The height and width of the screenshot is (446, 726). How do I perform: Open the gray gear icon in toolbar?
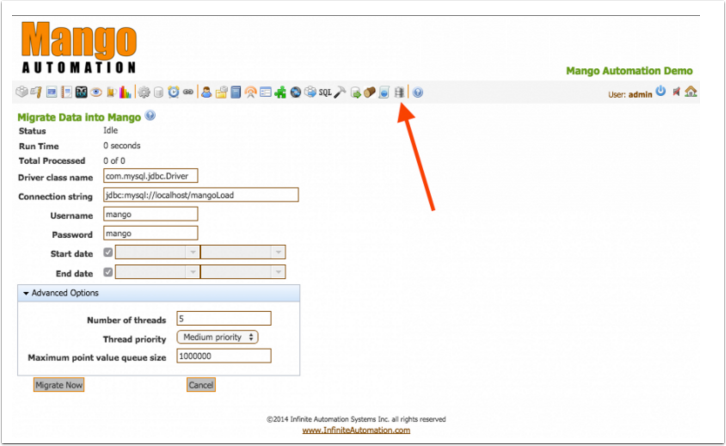tap(144, 92)
